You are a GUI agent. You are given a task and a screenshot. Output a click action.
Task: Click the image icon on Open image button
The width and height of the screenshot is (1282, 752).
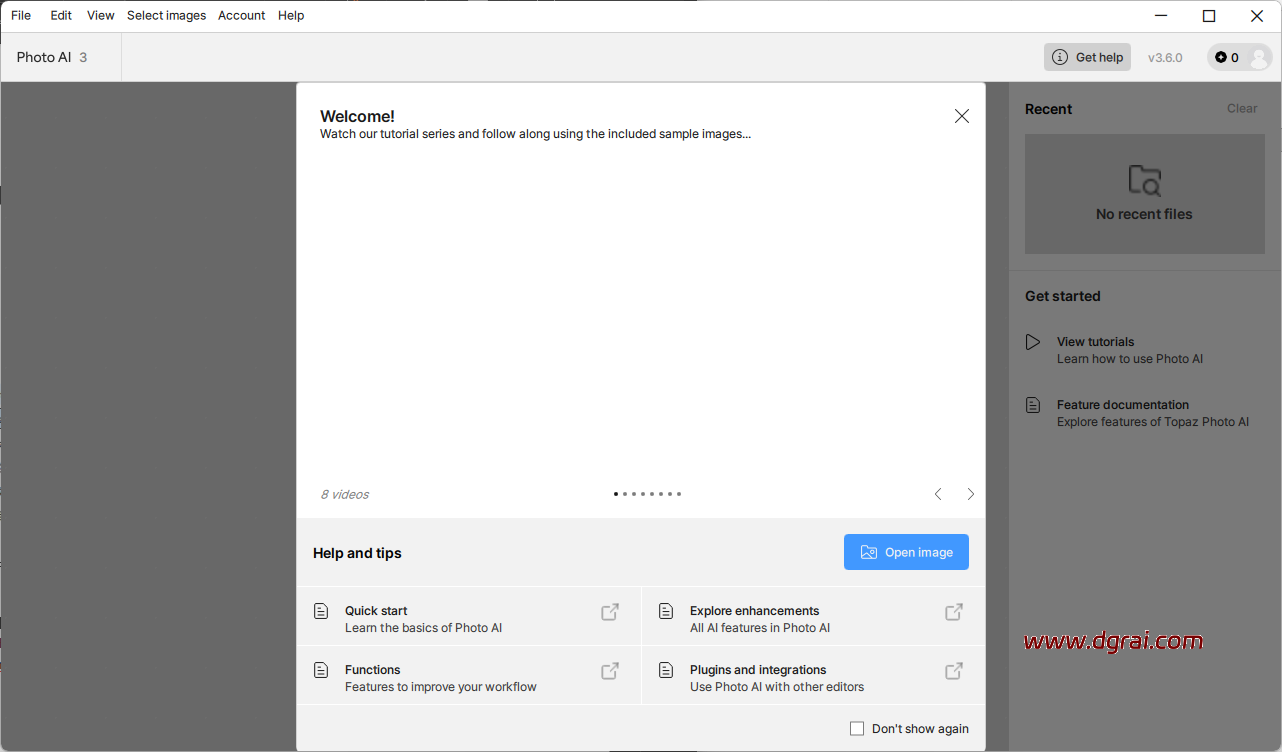click(868, 552)
